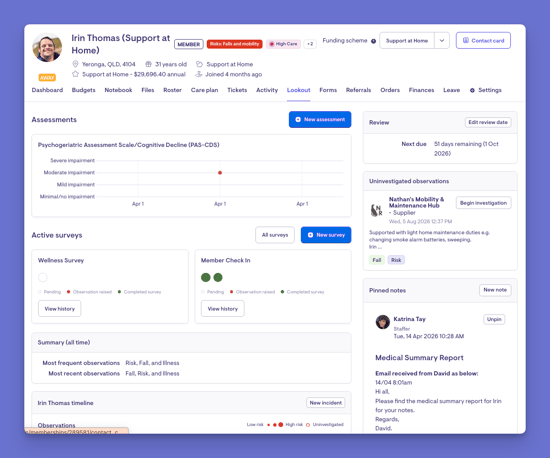
Task: Expand the +2 additional tags badge
Action: tap(310, 44)
